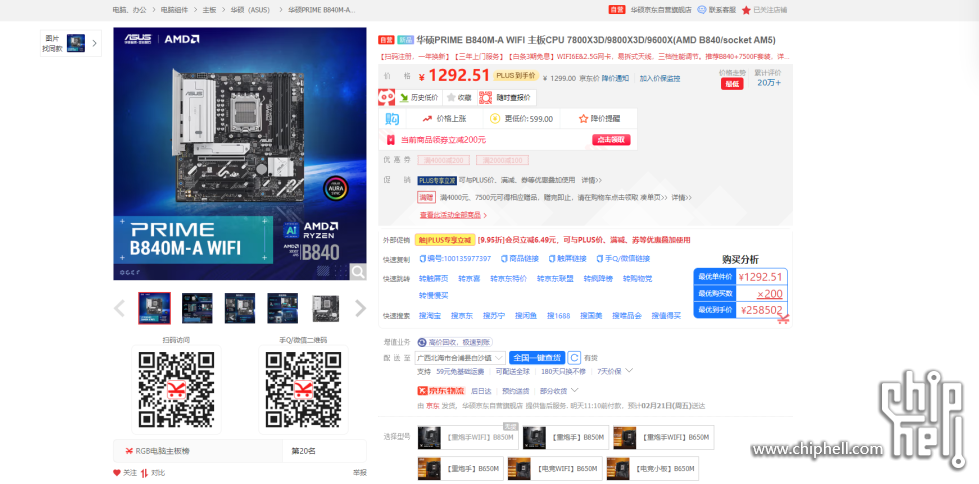Choose model 【重炮手WIFI】B650M
The width and height of the screenshot is (979, 484).
point(663,437)
